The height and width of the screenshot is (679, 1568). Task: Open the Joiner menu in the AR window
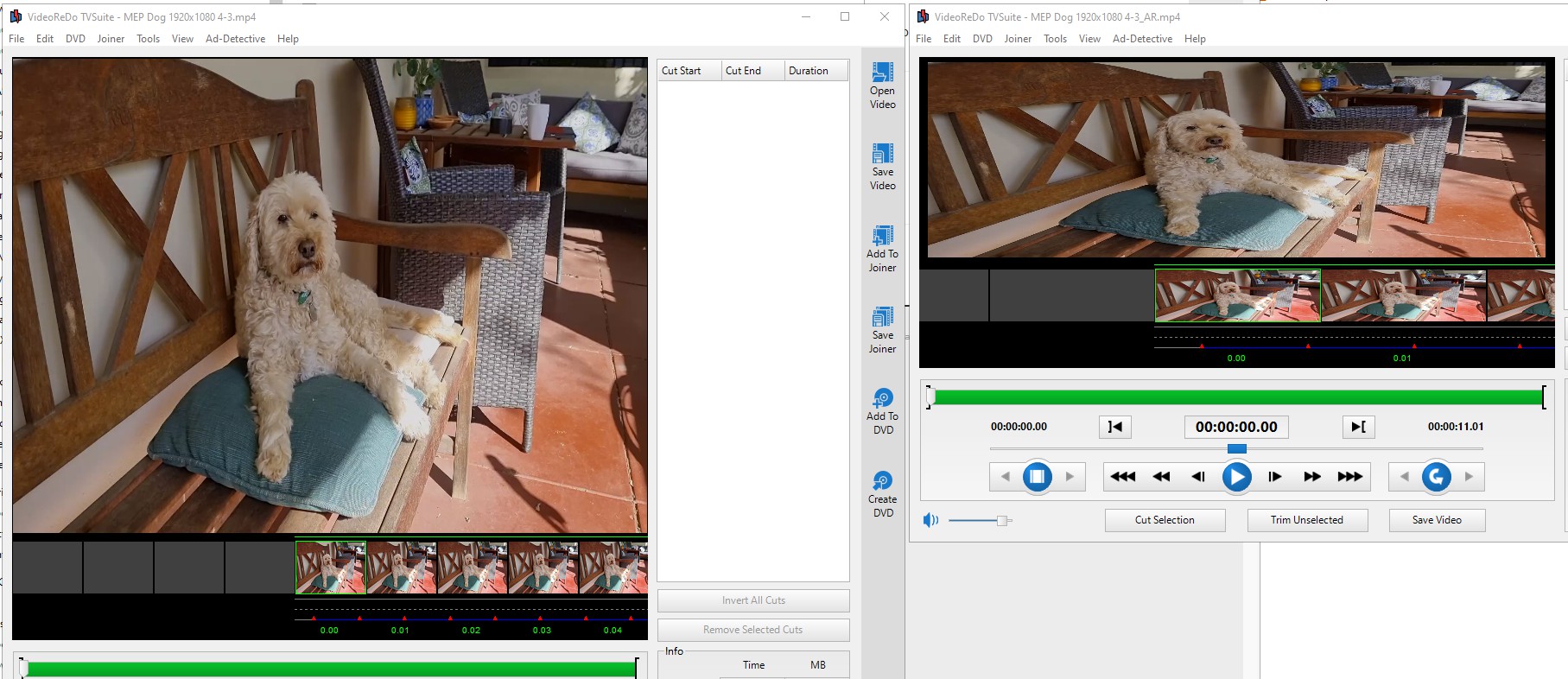click(x=1018, y=39)
